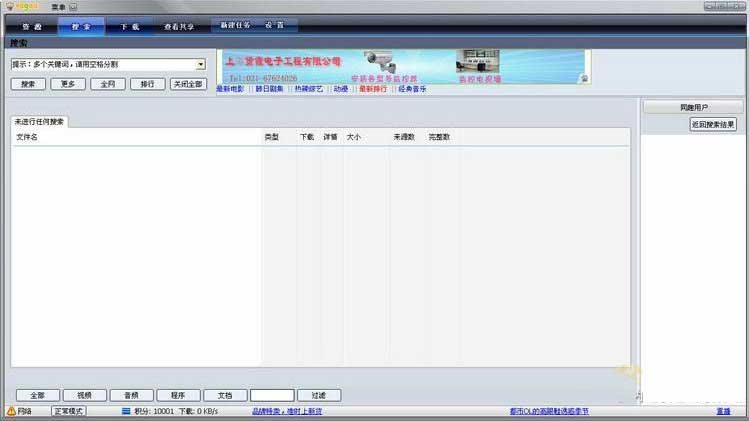The height and width of the screenshot is (421, 749).
Task: Open the 资源 (resources) tab
Action: [x=32, y=26]
